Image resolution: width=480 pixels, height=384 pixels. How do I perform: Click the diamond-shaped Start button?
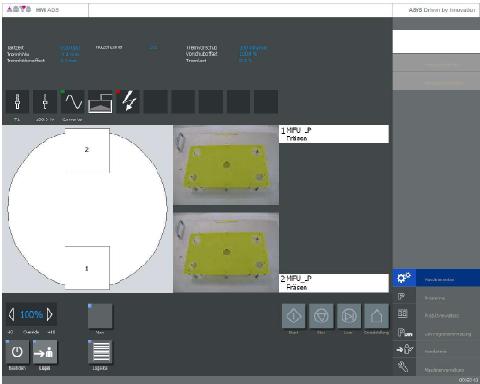[293, 316]
